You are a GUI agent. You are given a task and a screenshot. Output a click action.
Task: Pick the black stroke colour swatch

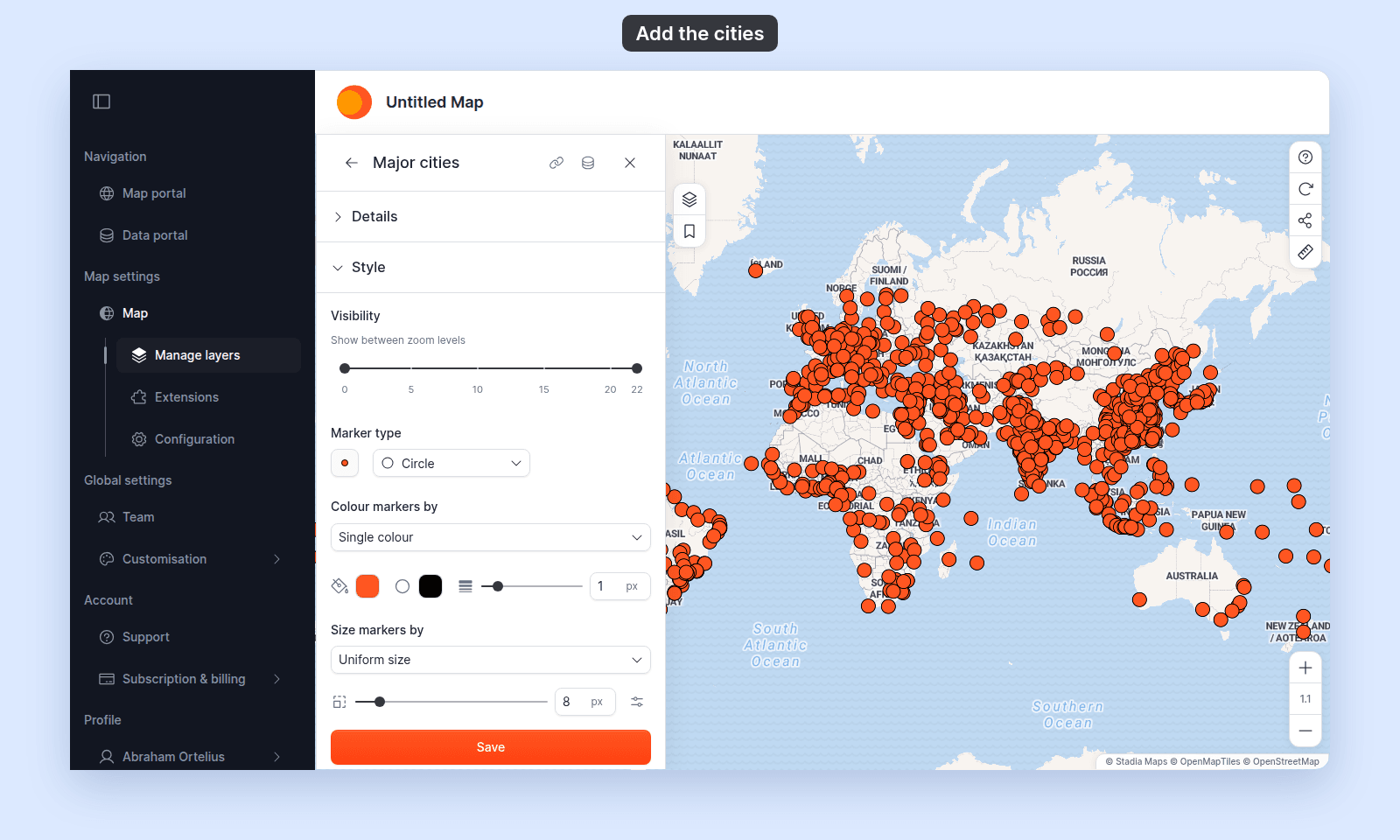(430, 586)
